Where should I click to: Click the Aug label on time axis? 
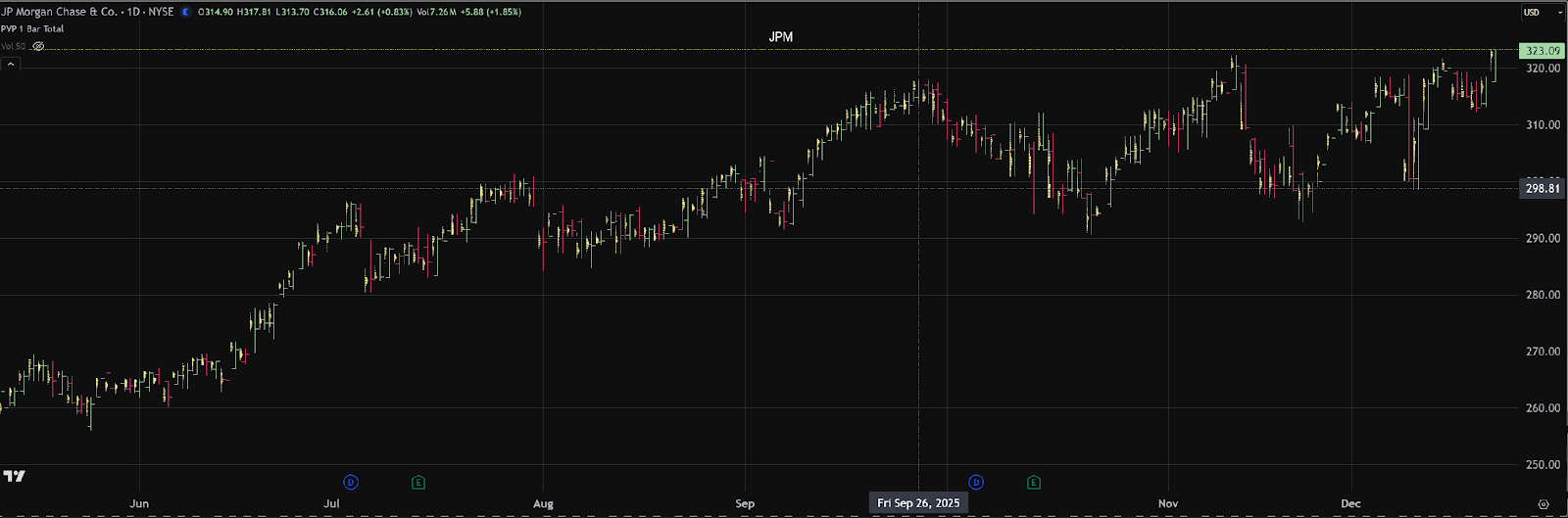543,503
